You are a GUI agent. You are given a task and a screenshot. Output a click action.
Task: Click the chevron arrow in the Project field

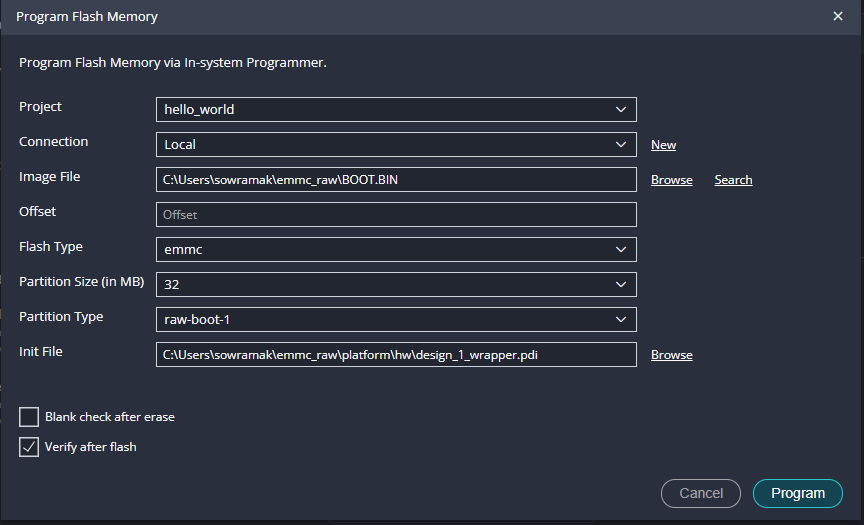pos(621,109)
